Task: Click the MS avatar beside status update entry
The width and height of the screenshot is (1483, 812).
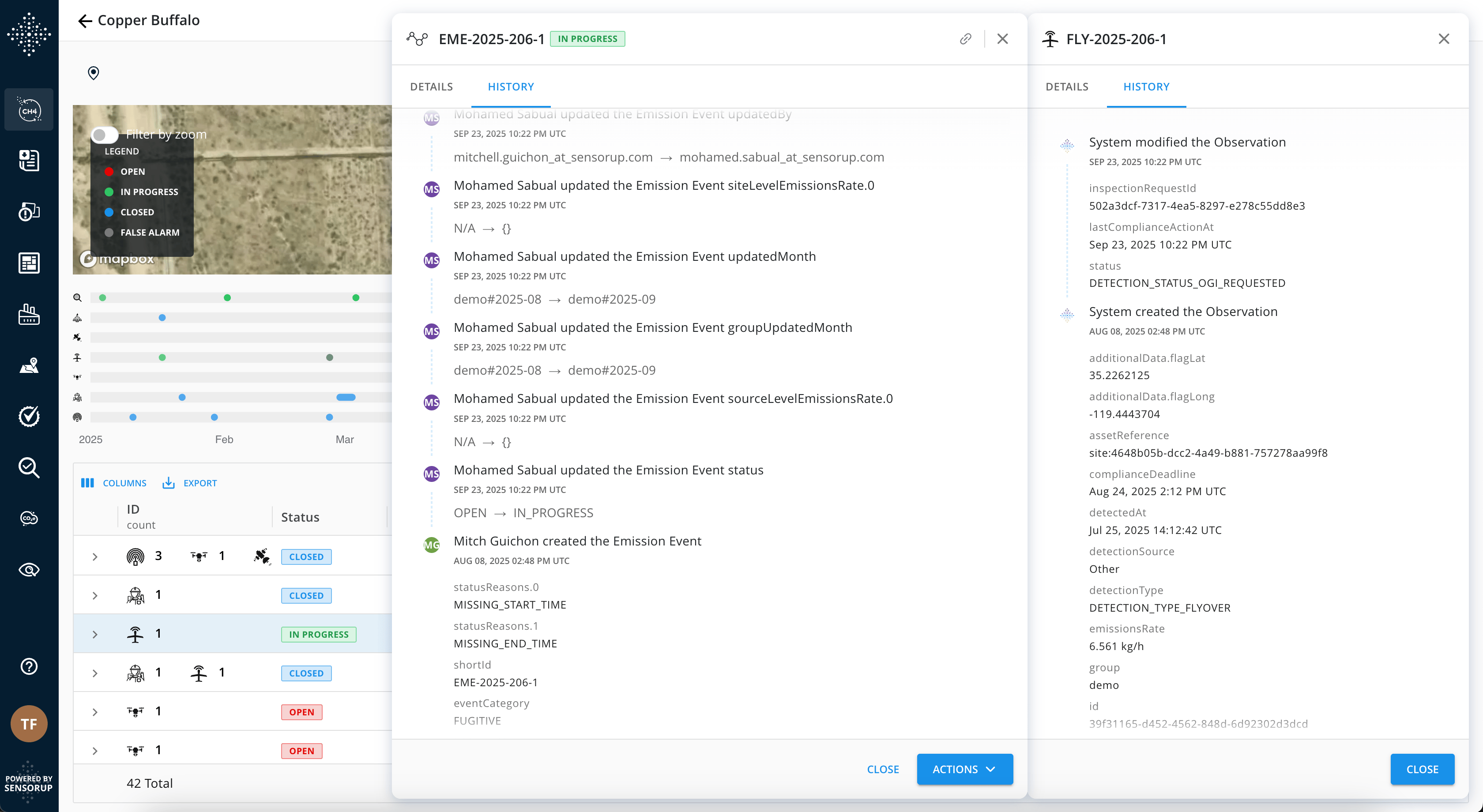Action: click(432, 474)
